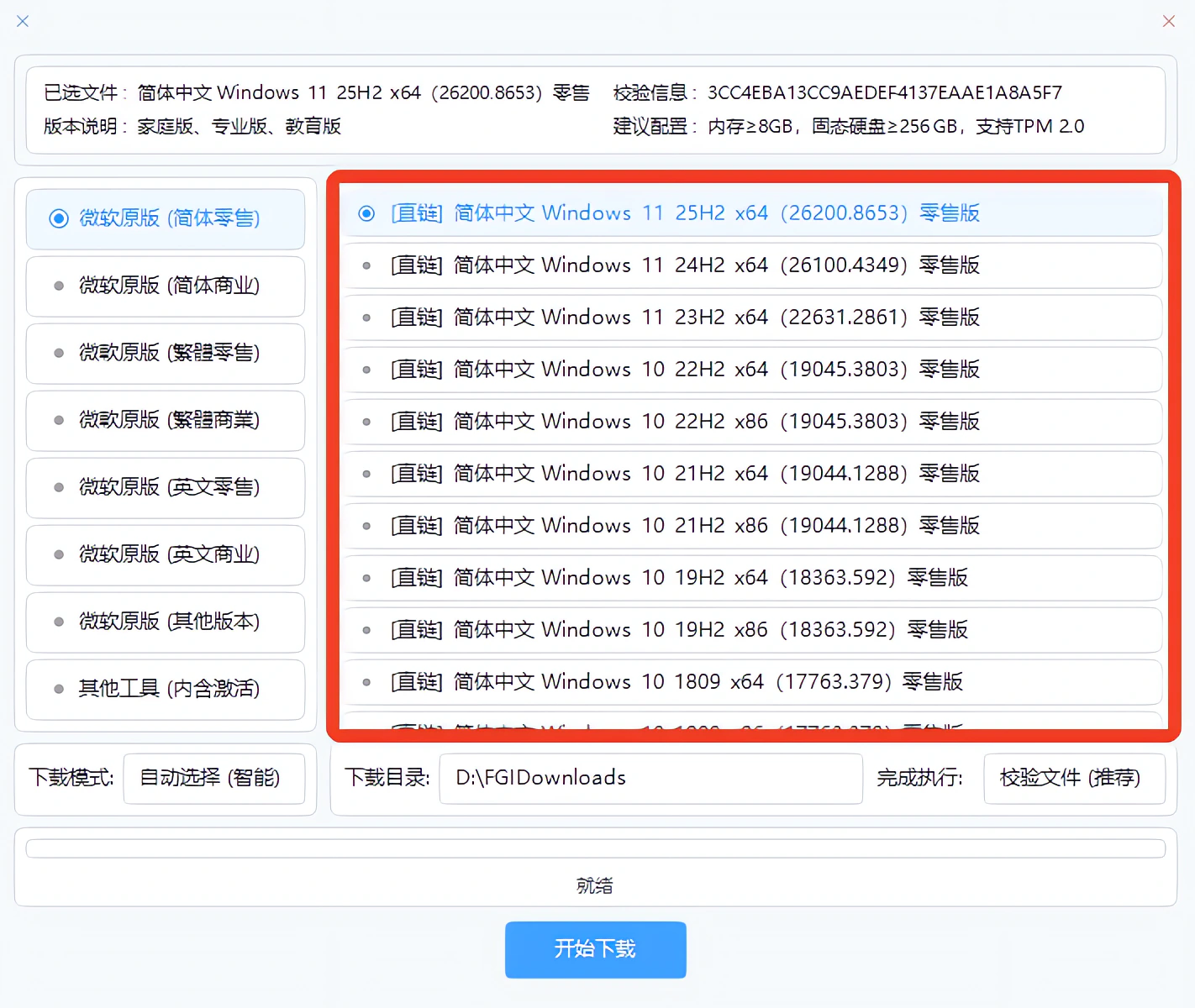Choose Windows 10 19H2 x64 (18363.592) 零售版
1195x1008 pixels.
(x=752, y=578)
